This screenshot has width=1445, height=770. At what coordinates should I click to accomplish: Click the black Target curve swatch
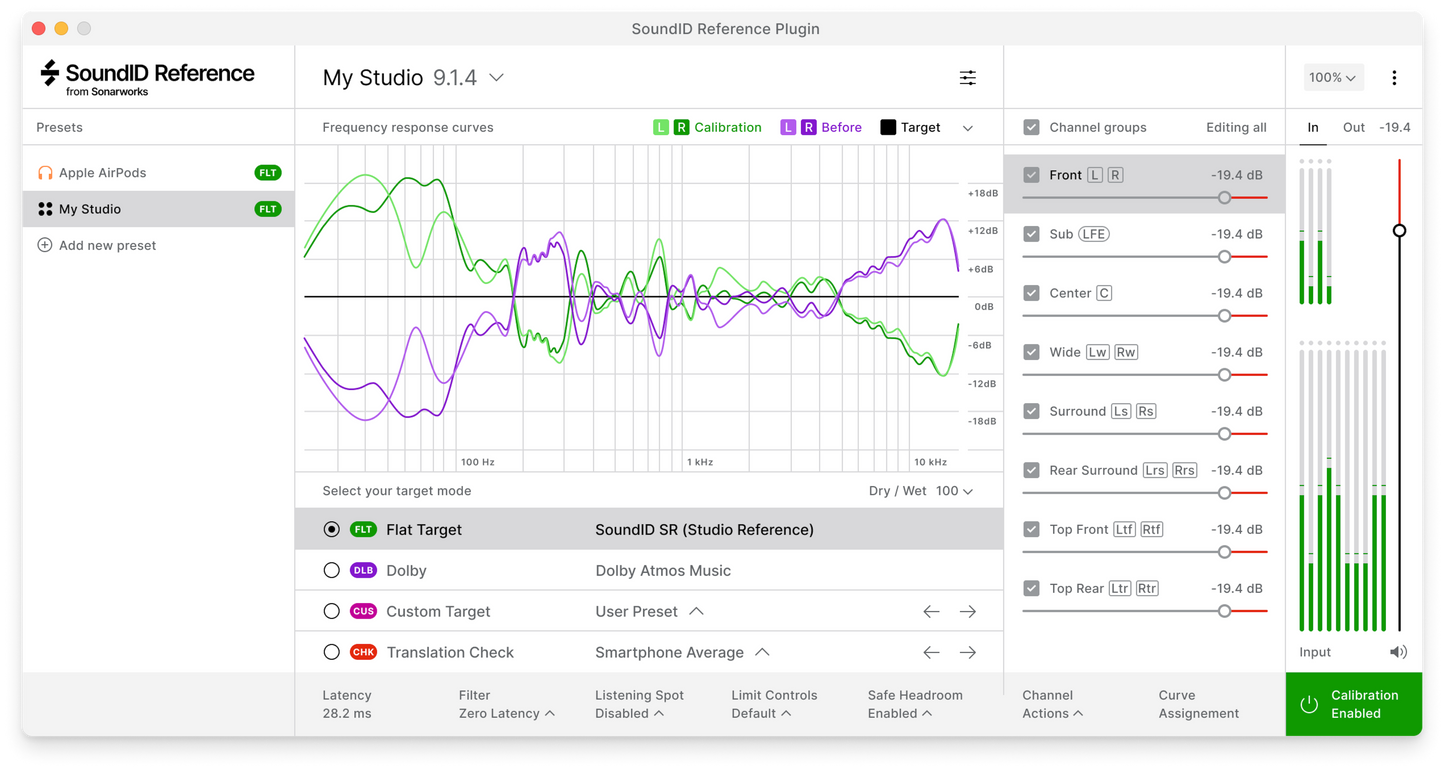point(888,127)
